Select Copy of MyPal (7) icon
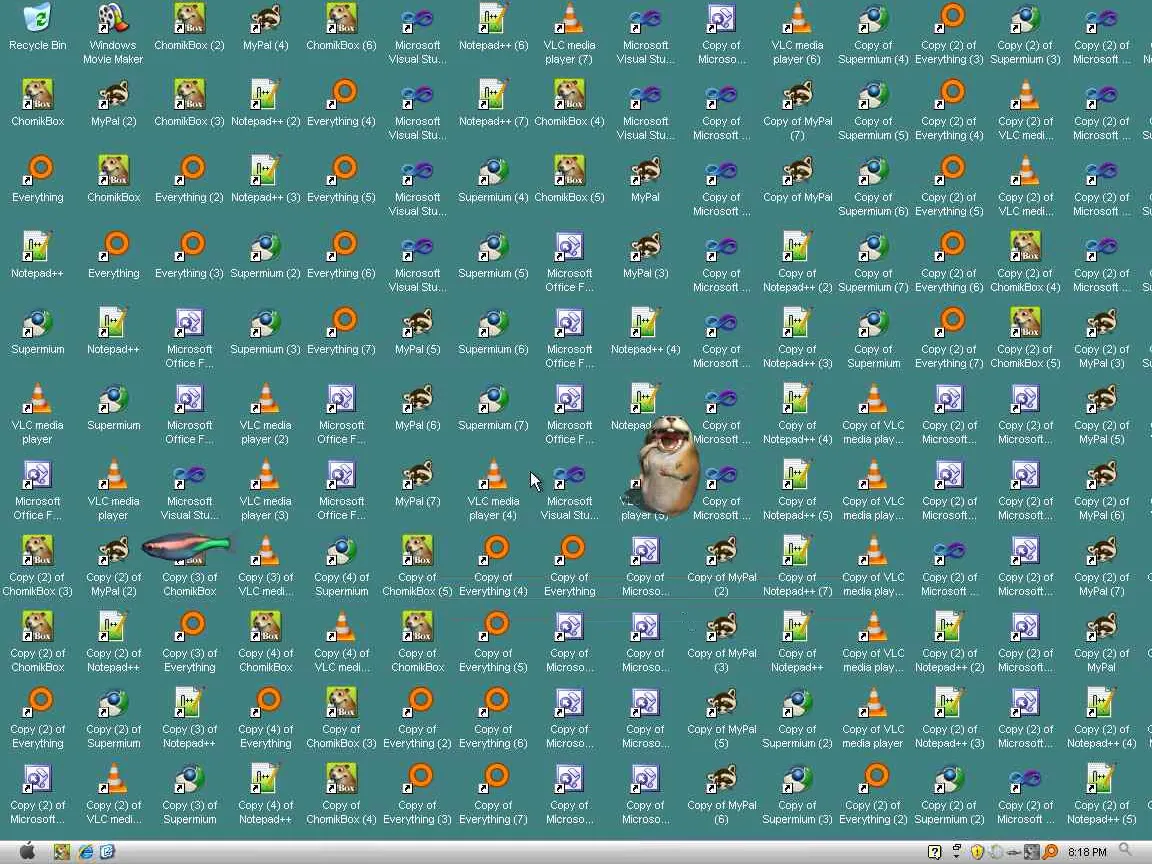This screenshot has width=1152, height=864. click(797, 110)
